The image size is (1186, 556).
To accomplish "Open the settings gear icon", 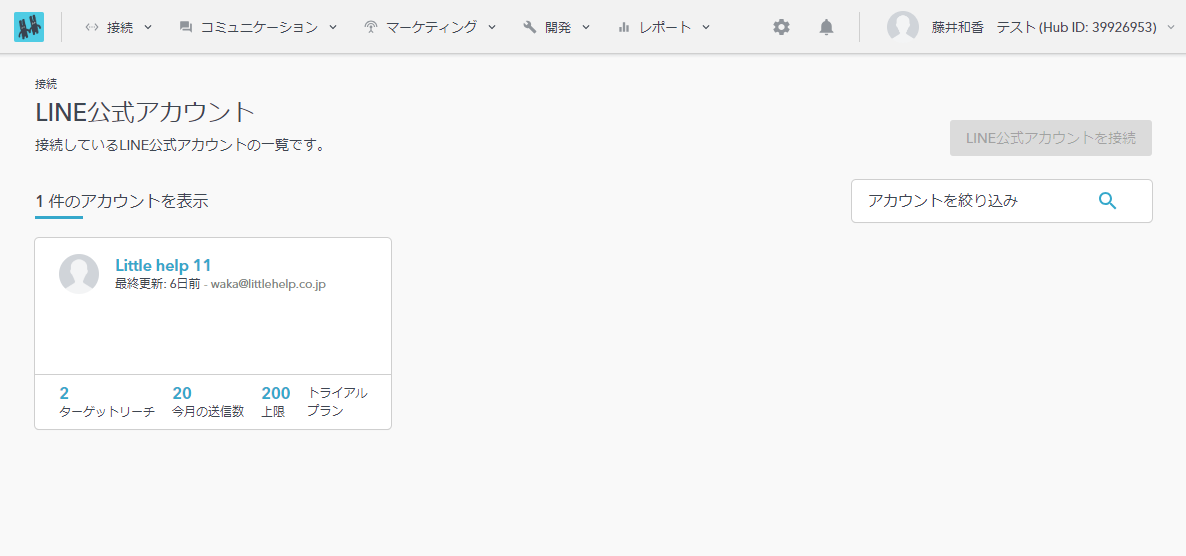I will point(781,27).
